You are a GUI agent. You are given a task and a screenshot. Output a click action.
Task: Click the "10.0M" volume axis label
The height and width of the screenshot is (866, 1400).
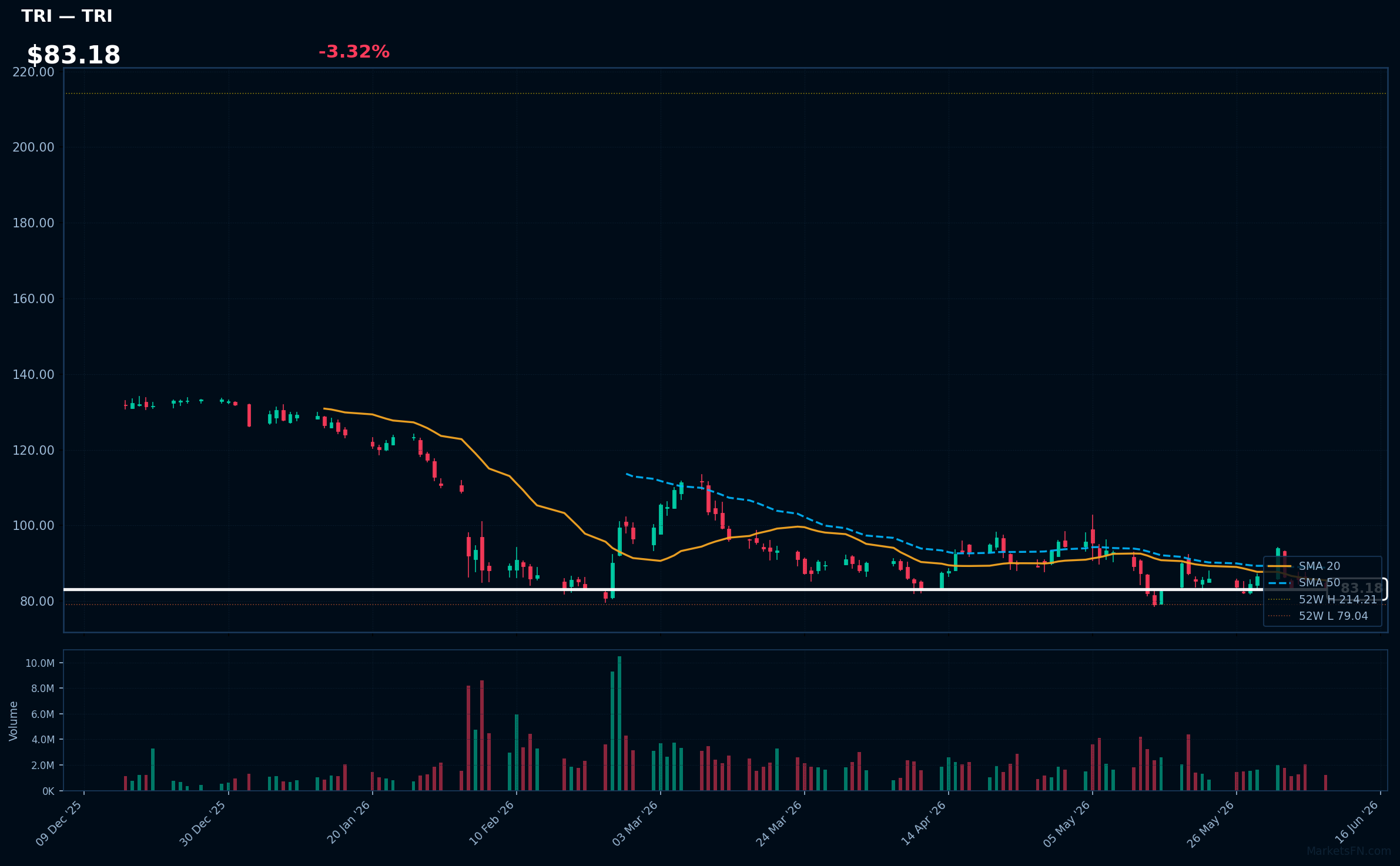tap(40, 663)
